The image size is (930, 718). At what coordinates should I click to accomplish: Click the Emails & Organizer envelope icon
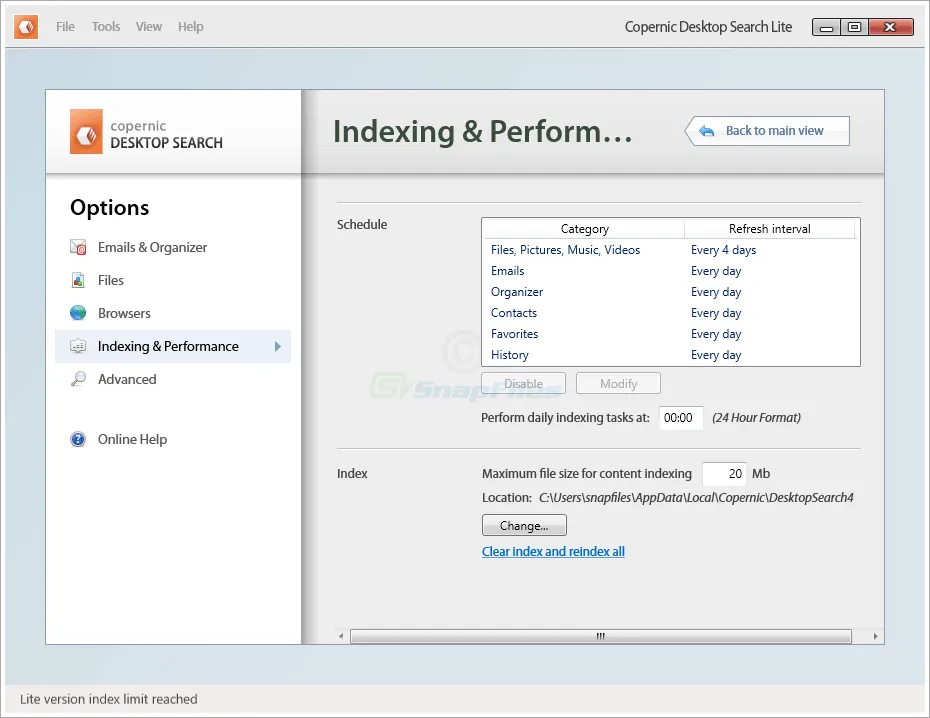coord(78,247)
